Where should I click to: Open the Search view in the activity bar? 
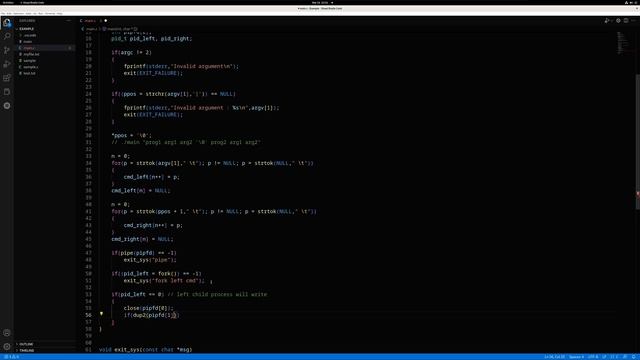click(7, 36)
